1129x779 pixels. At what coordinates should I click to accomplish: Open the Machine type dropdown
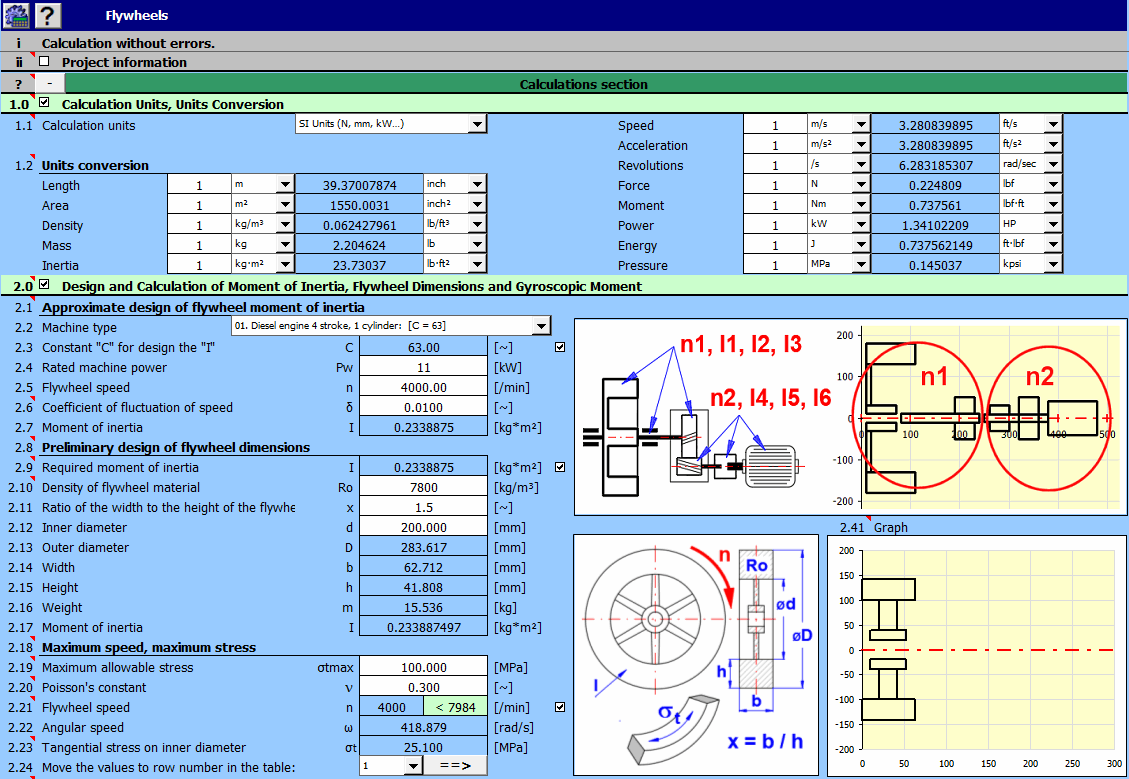tap(541, 326)
